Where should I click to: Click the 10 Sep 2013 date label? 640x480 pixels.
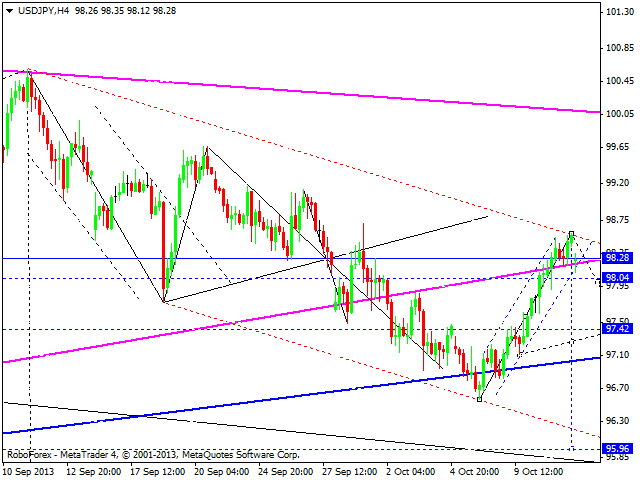tap(31, 470)
